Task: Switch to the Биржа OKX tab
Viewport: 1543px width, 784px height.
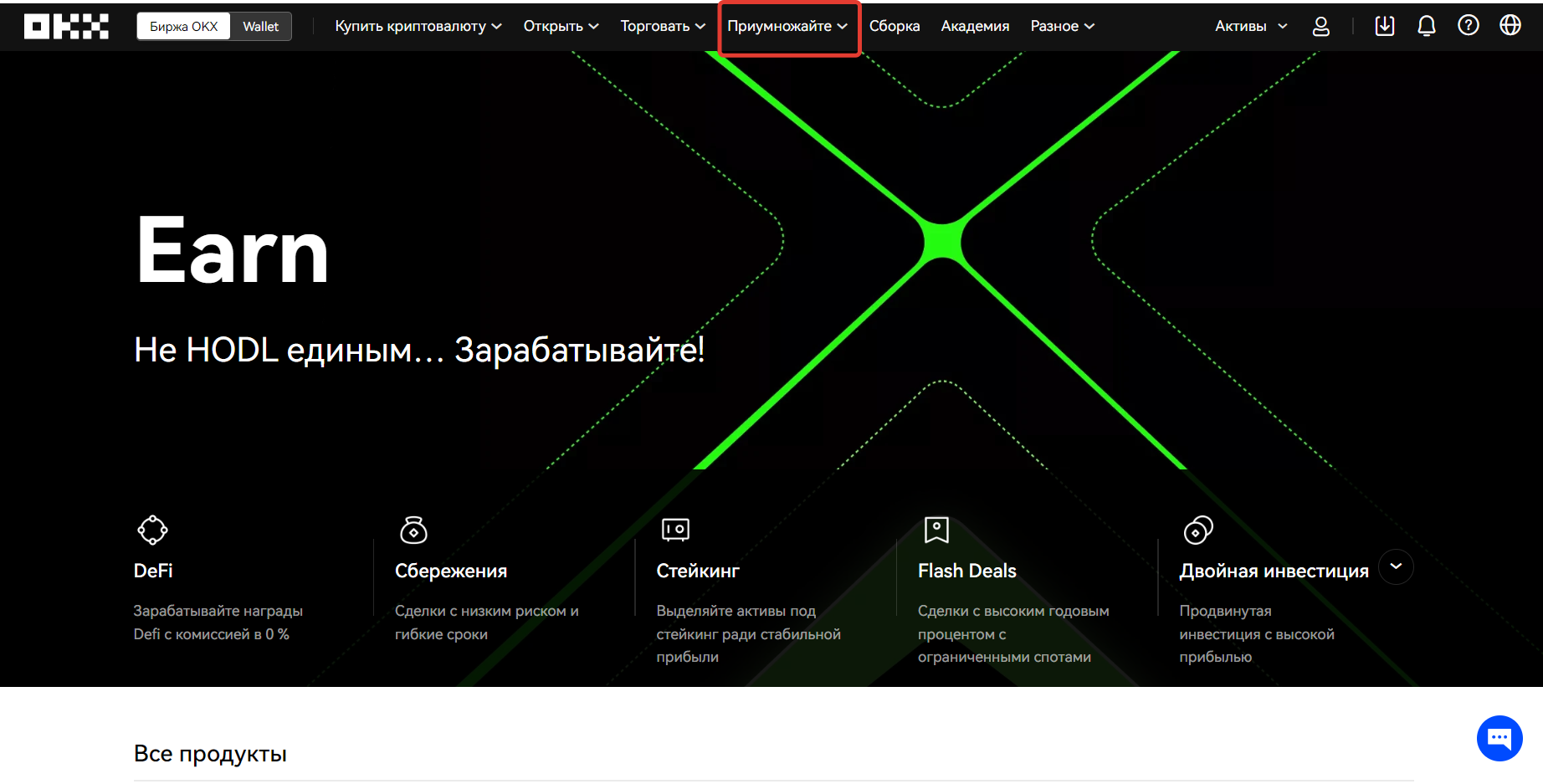Action: [184, 26]
